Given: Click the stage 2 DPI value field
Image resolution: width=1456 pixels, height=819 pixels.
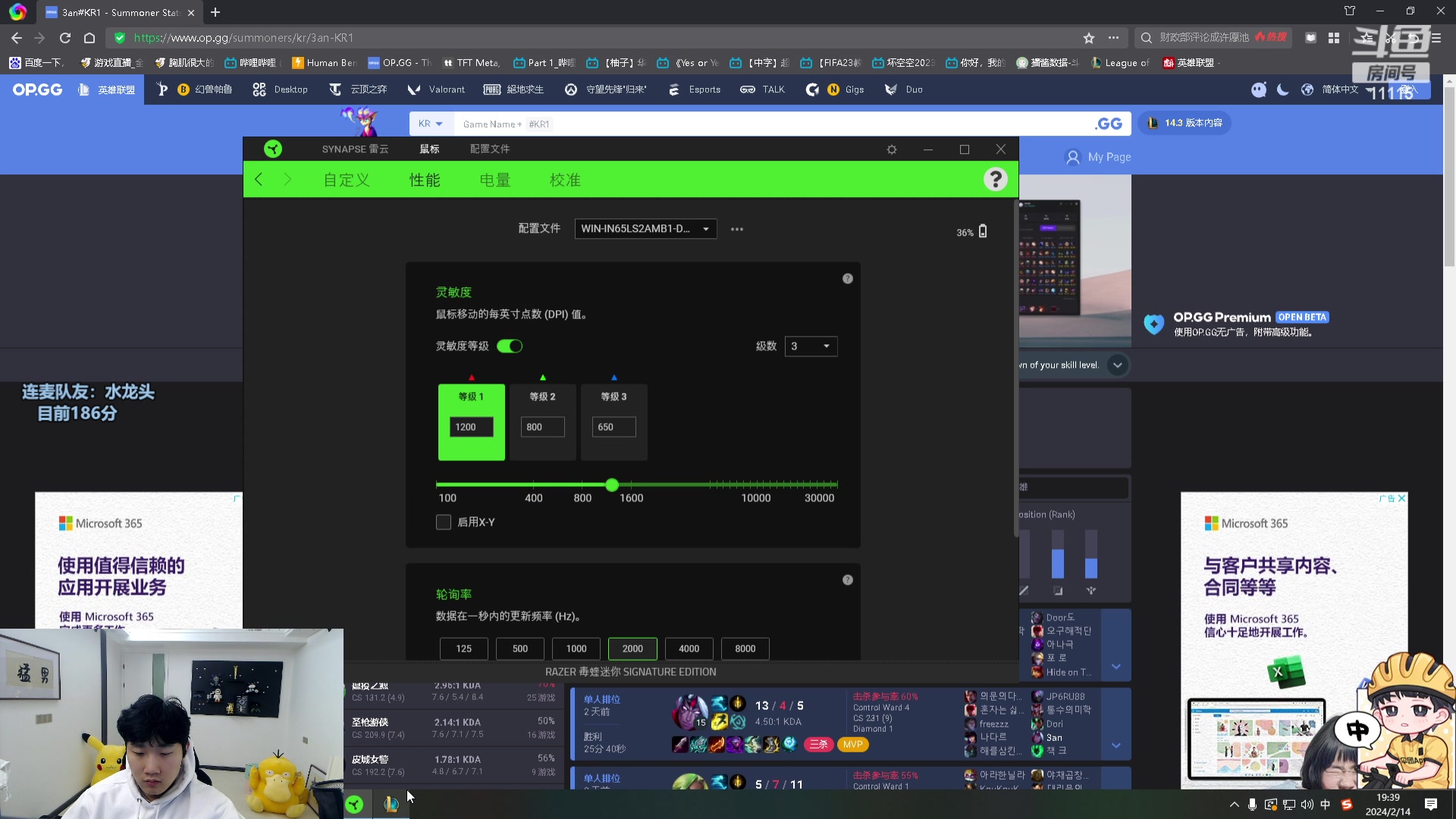Looking at the screenshot, I should (542, 427).
